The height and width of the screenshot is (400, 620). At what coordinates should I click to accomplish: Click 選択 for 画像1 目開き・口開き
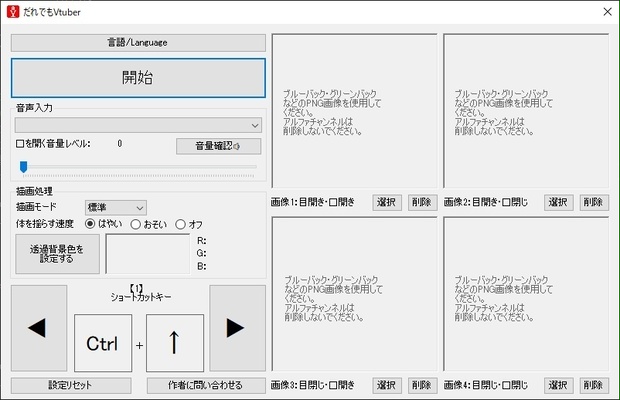pos(387,202)
